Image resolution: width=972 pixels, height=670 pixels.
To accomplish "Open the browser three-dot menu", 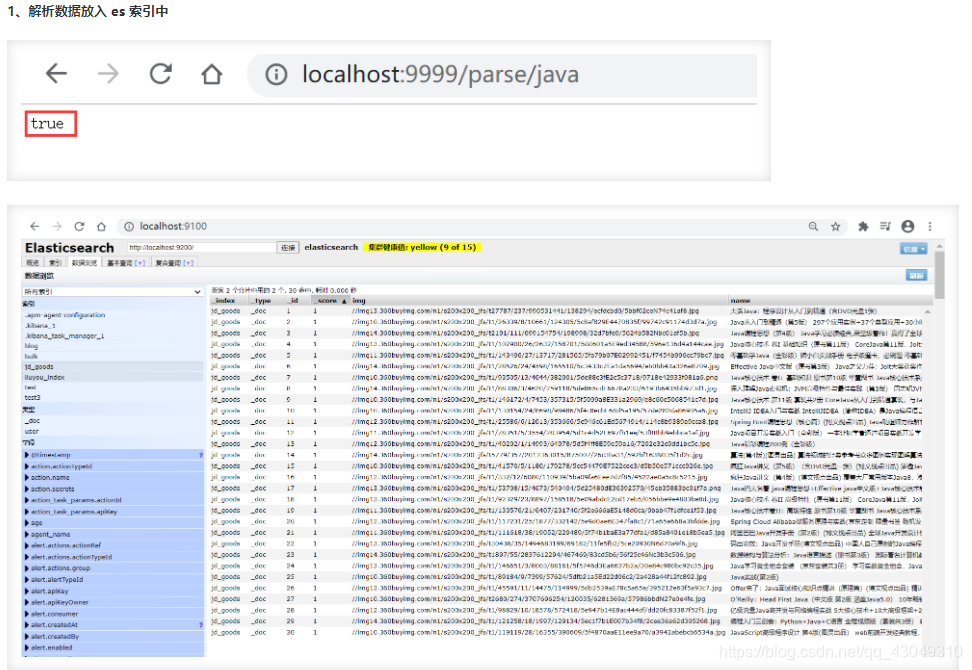I will (x=930, y=226).
